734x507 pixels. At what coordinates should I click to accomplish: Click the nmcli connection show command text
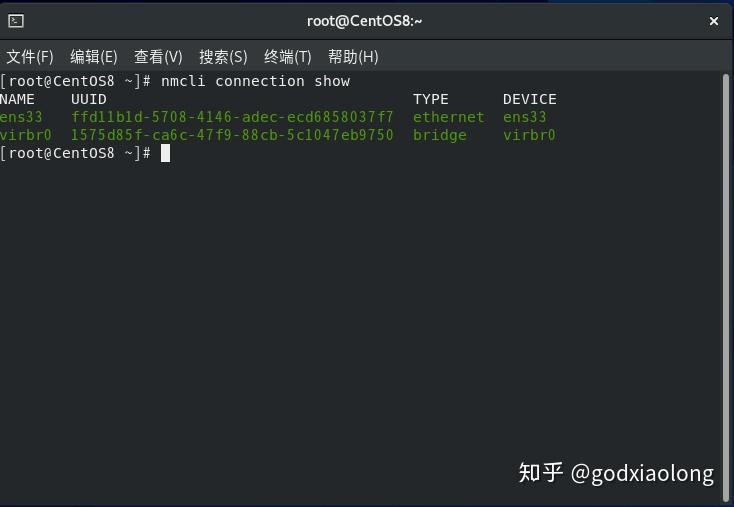pos(255,81)
